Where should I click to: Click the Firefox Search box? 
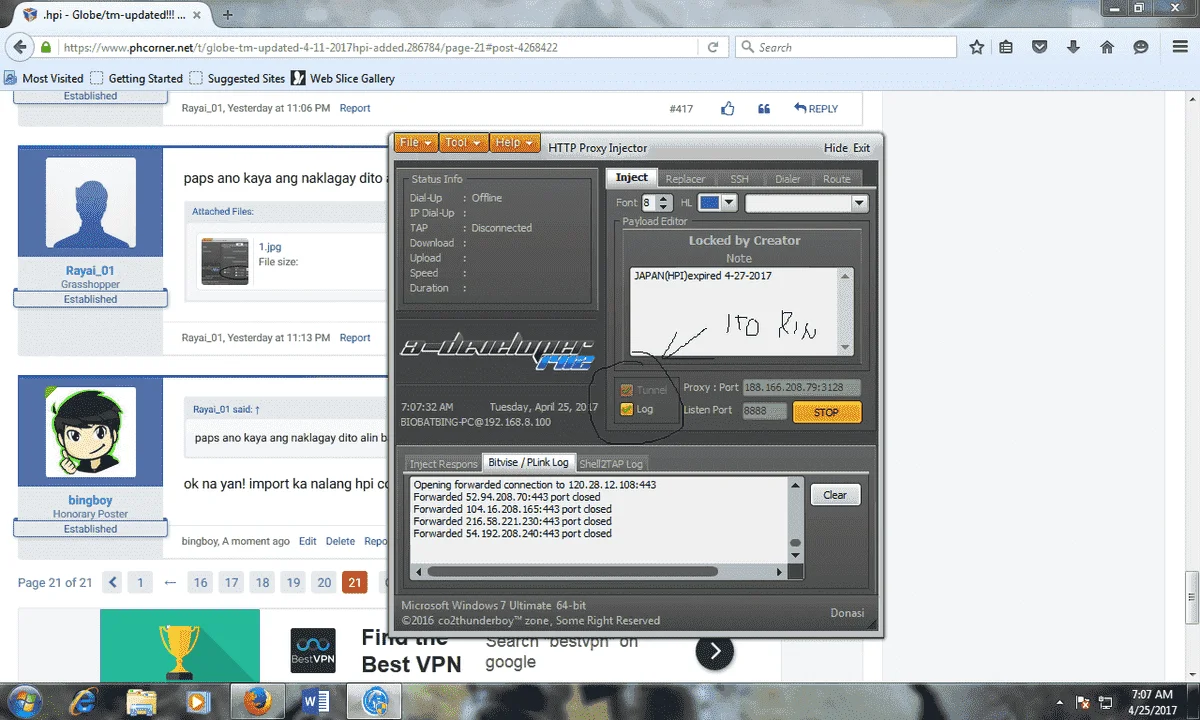[847, 47]
